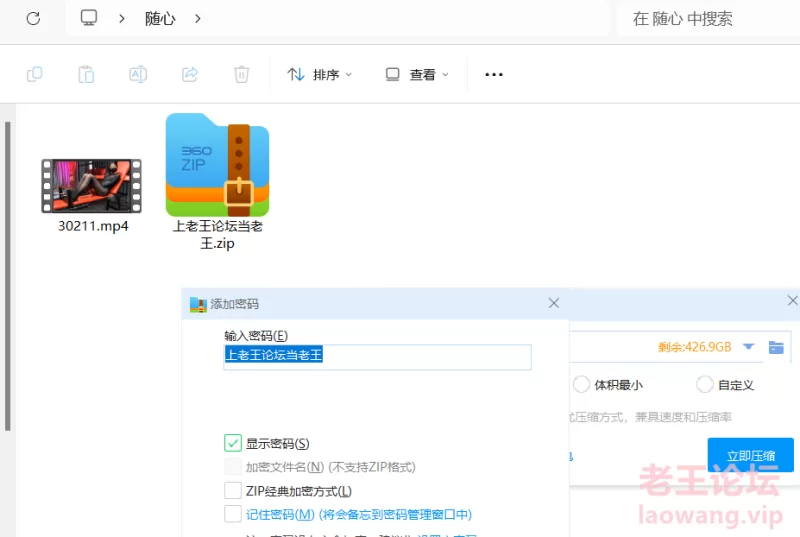Click the This PC monitor icon in address bar
The image size is (800, 537).
pos(89,18)
